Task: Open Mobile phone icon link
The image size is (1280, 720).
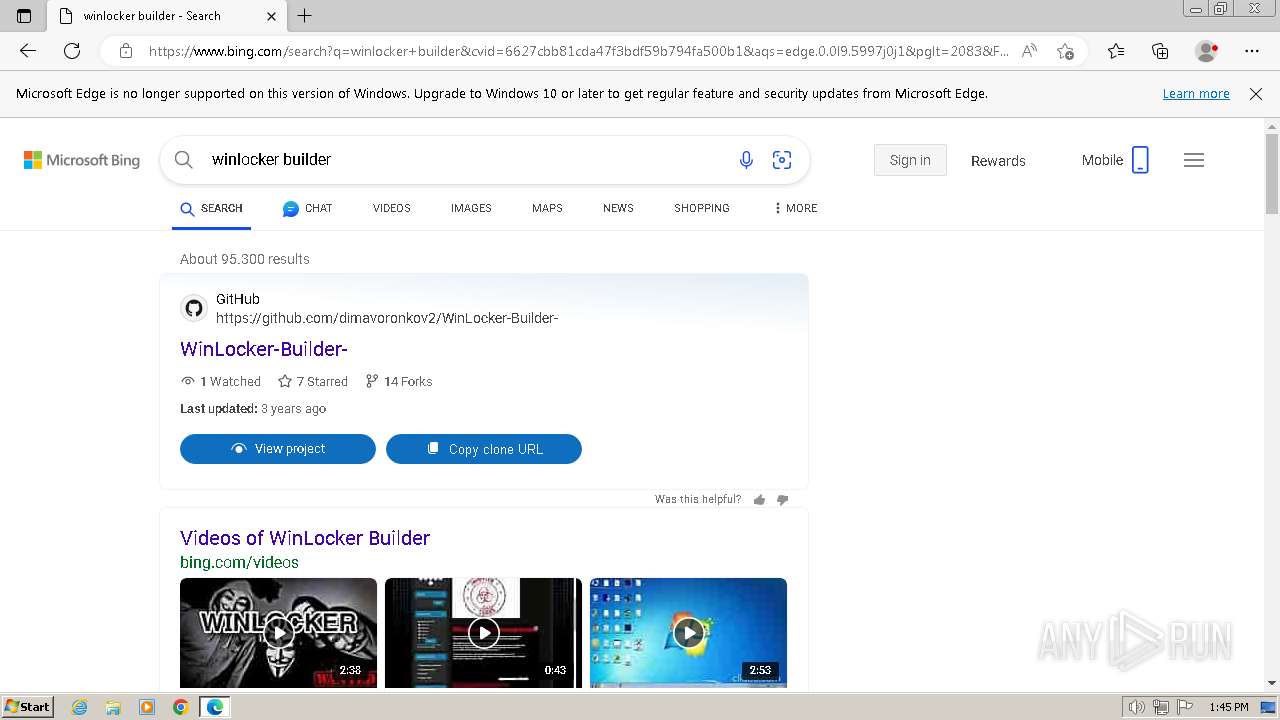Action: point(1115,160)
